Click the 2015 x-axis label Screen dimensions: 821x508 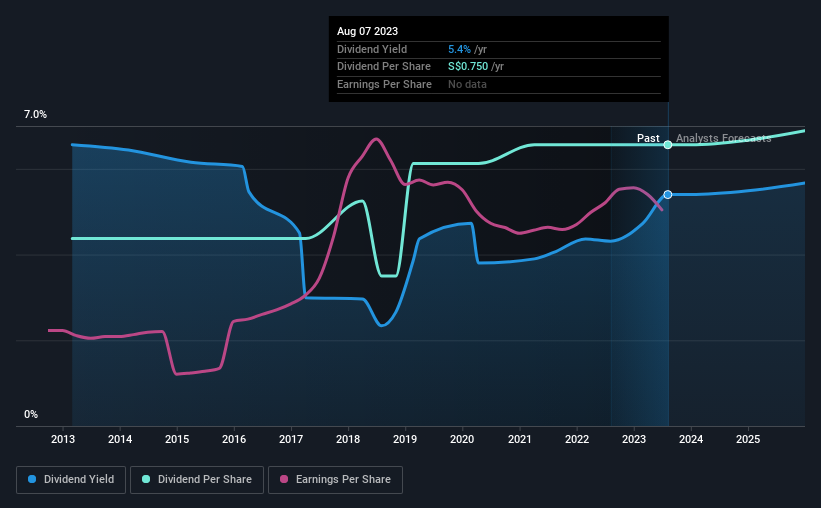point(177,439)
